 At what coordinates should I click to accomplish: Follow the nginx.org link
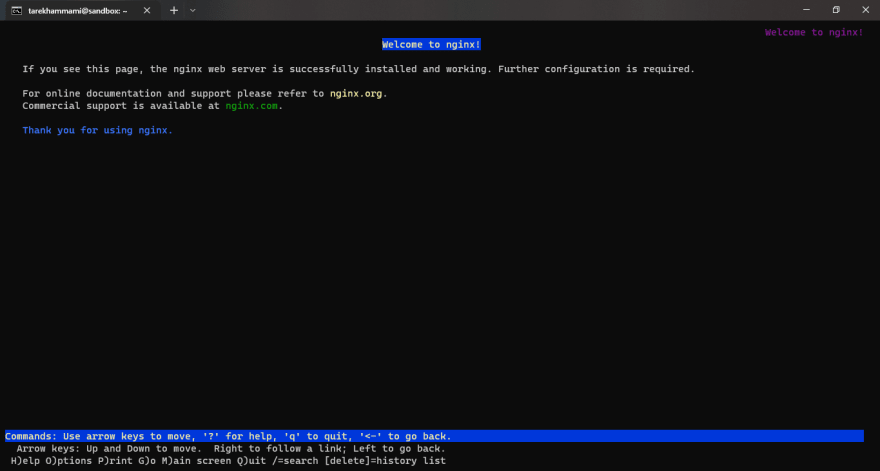coord(356,94)
